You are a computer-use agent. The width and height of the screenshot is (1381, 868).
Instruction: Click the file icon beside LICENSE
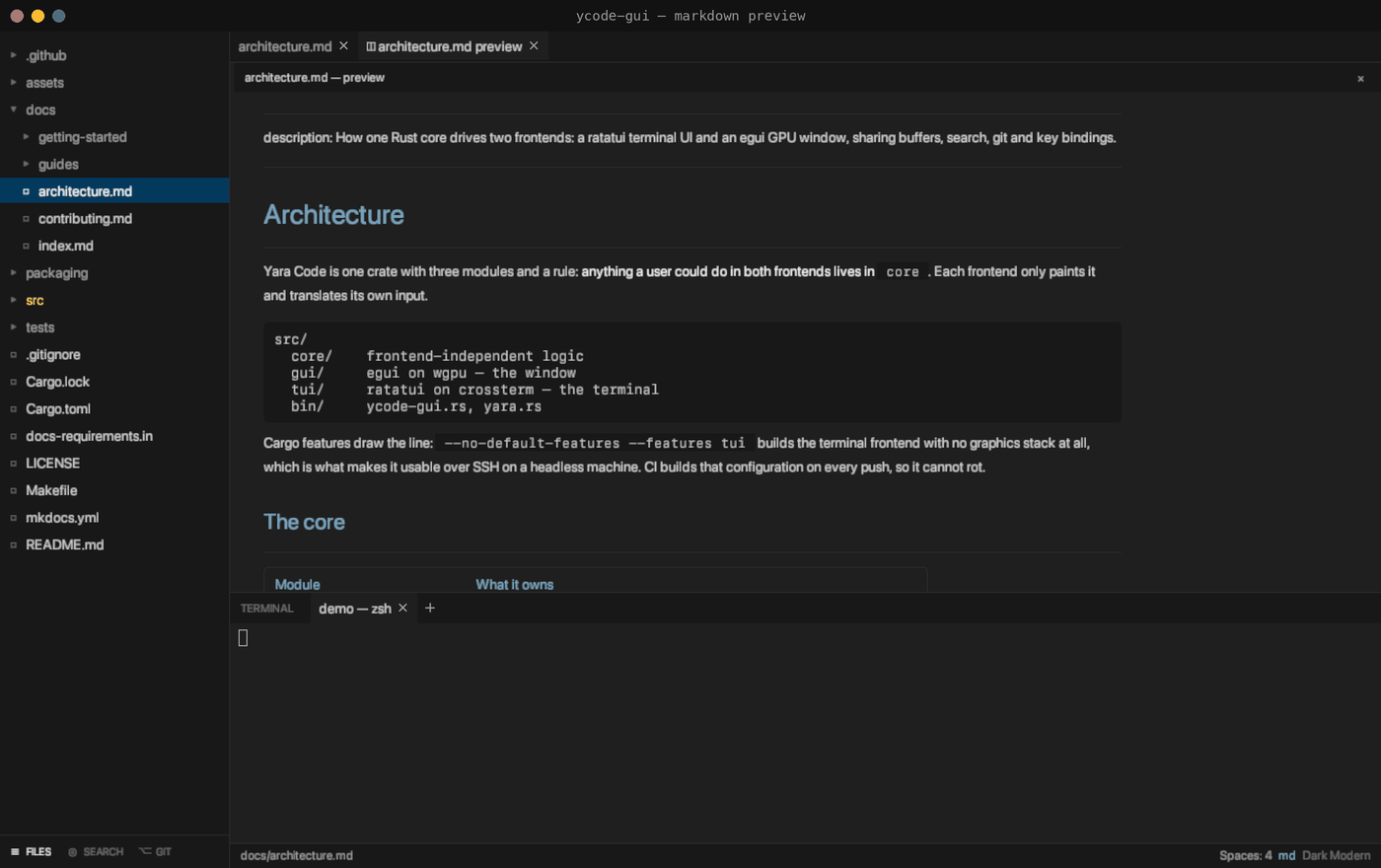pyautogui.click(x=13, y=463)
